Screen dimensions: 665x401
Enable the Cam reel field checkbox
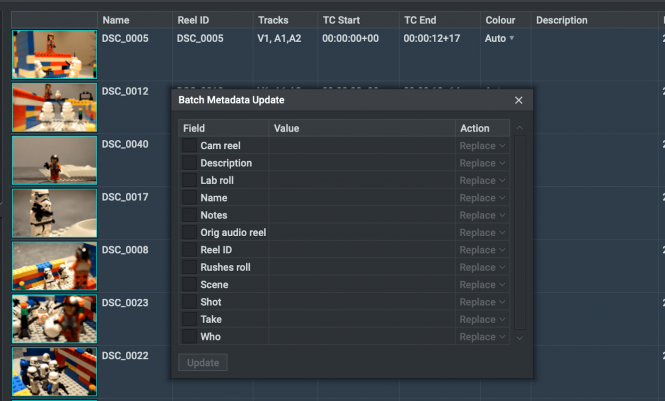pos(189,145)
